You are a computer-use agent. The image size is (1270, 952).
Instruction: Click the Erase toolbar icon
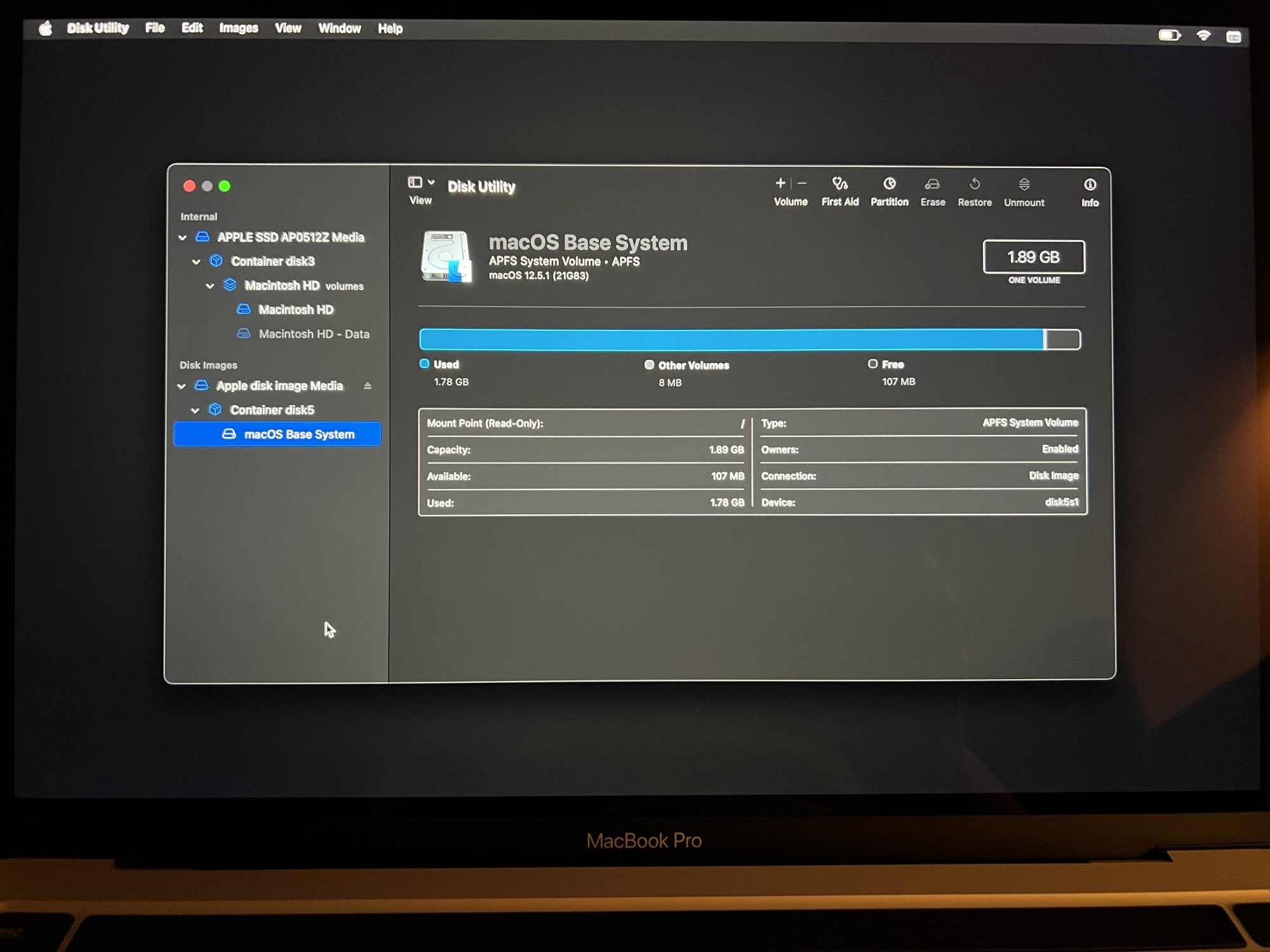coord(932,184)
